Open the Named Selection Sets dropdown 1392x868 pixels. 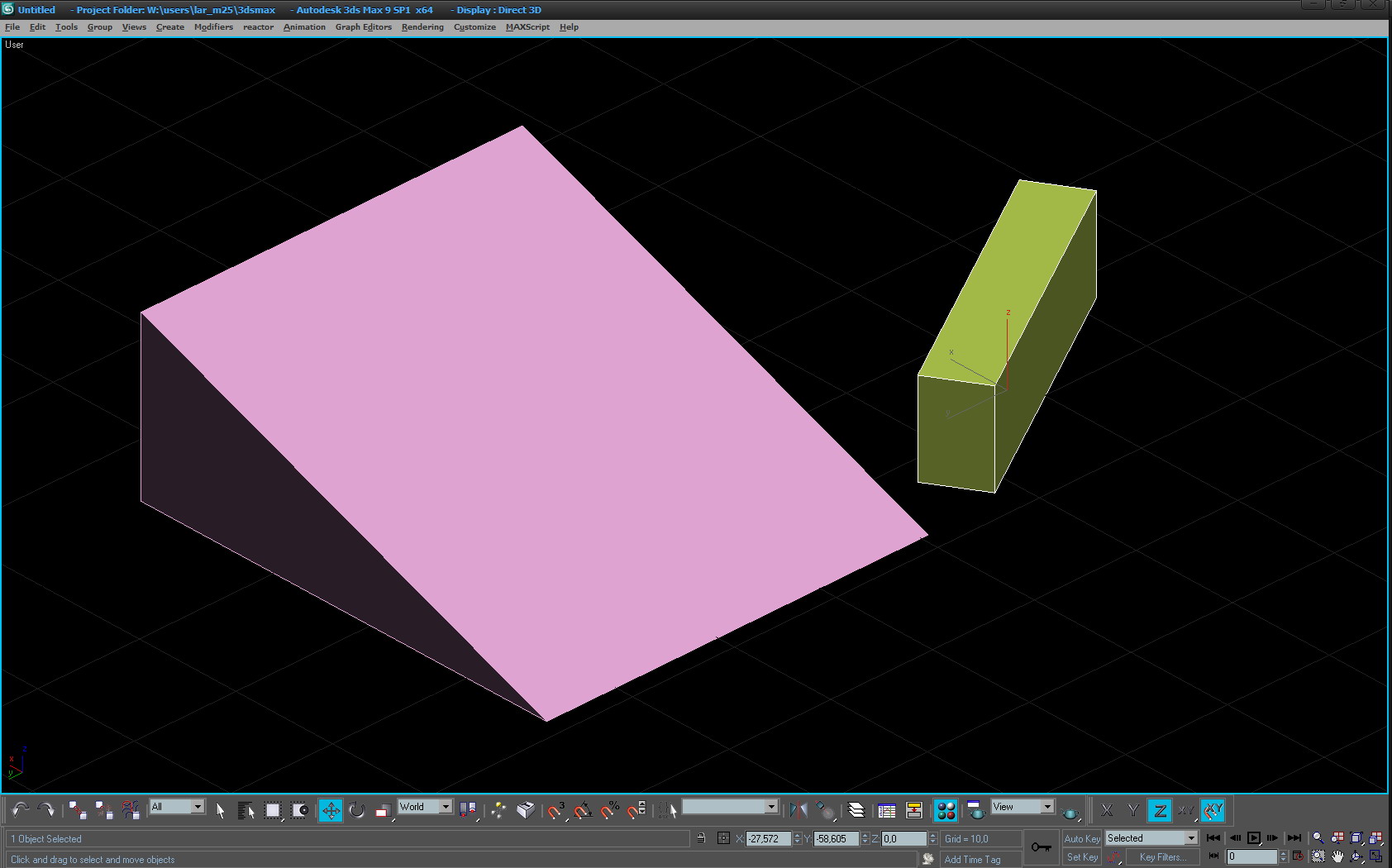pyautogui.click(x=730, y=807)
